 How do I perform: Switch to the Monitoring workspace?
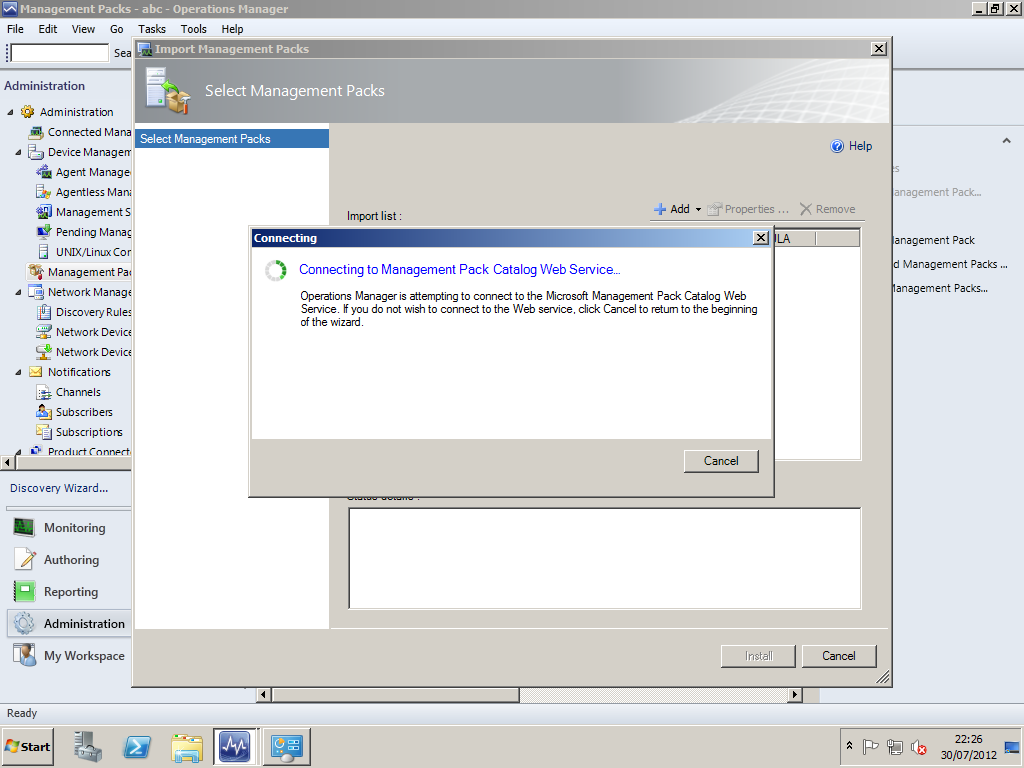pyautogui.click(x=69, y=528)
